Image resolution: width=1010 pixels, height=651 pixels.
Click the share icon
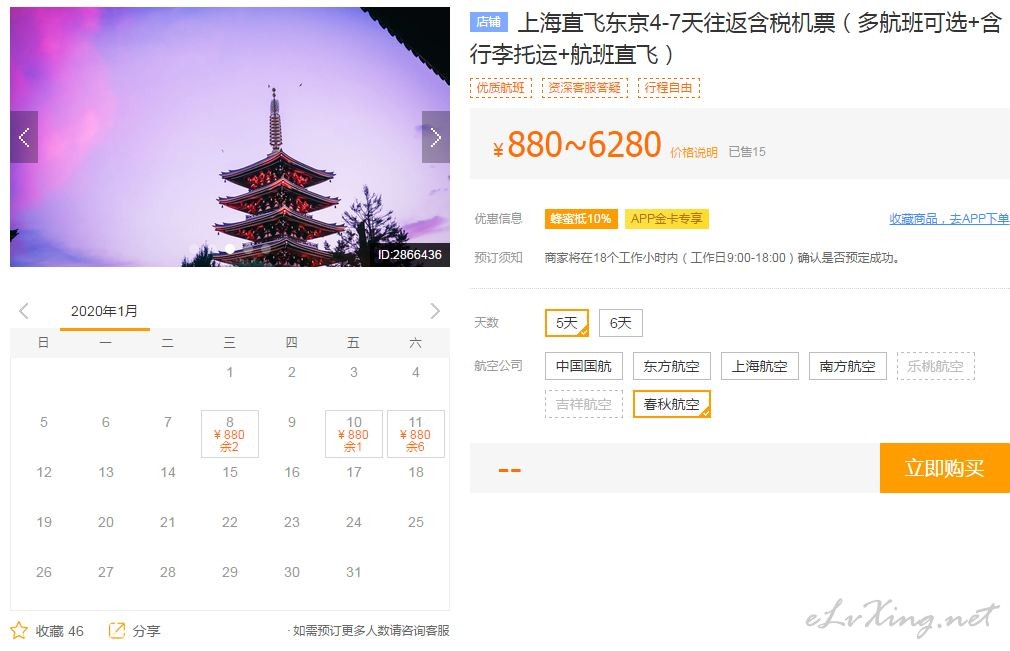click(117, 630)
